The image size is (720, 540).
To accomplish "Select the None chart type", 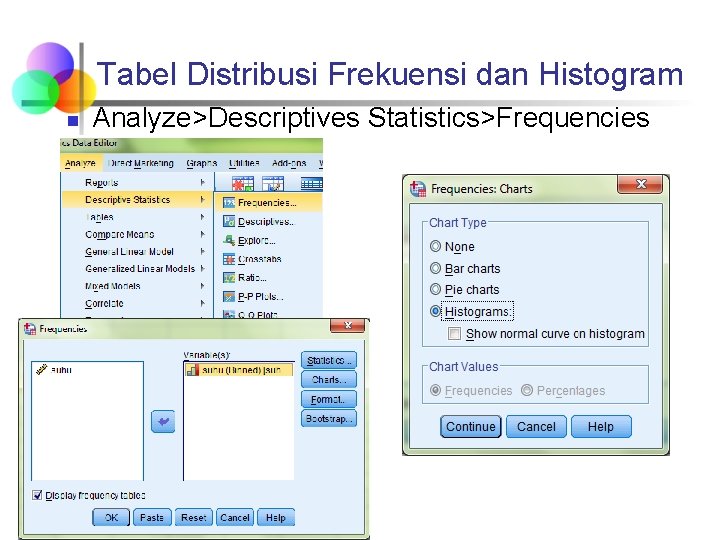I will coord(435,247).
